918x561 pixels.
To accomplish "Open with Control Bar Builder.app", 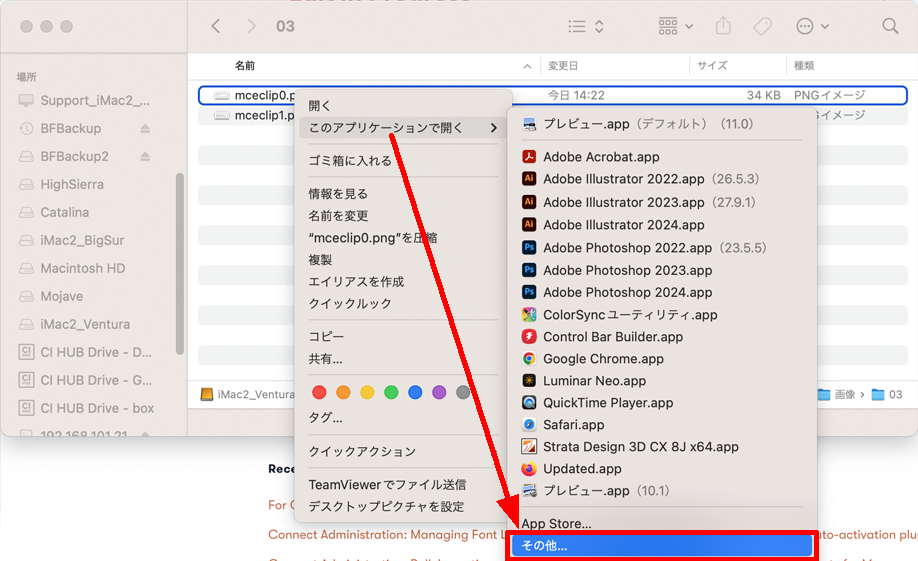I will pos(602,337).
